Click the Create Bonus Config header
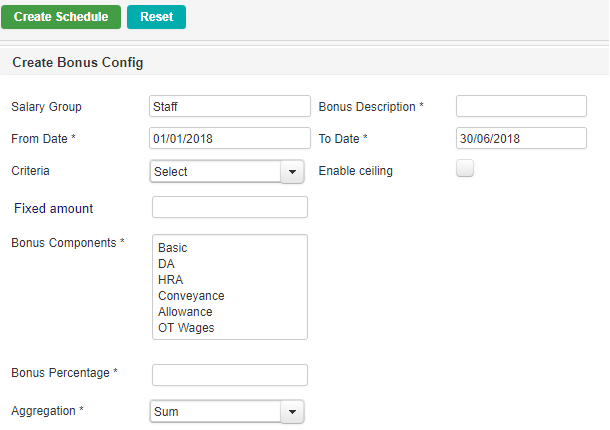 78,62
